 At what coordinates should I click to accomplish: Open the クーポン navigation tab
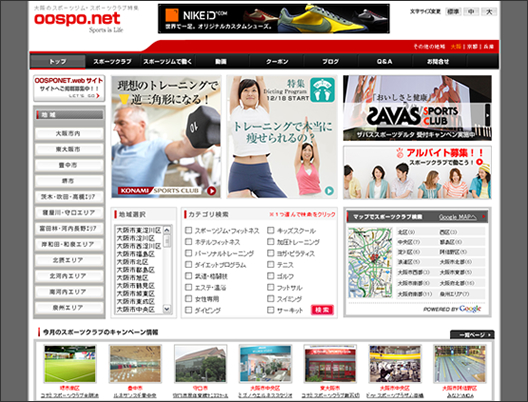click(x=277, y=62)
